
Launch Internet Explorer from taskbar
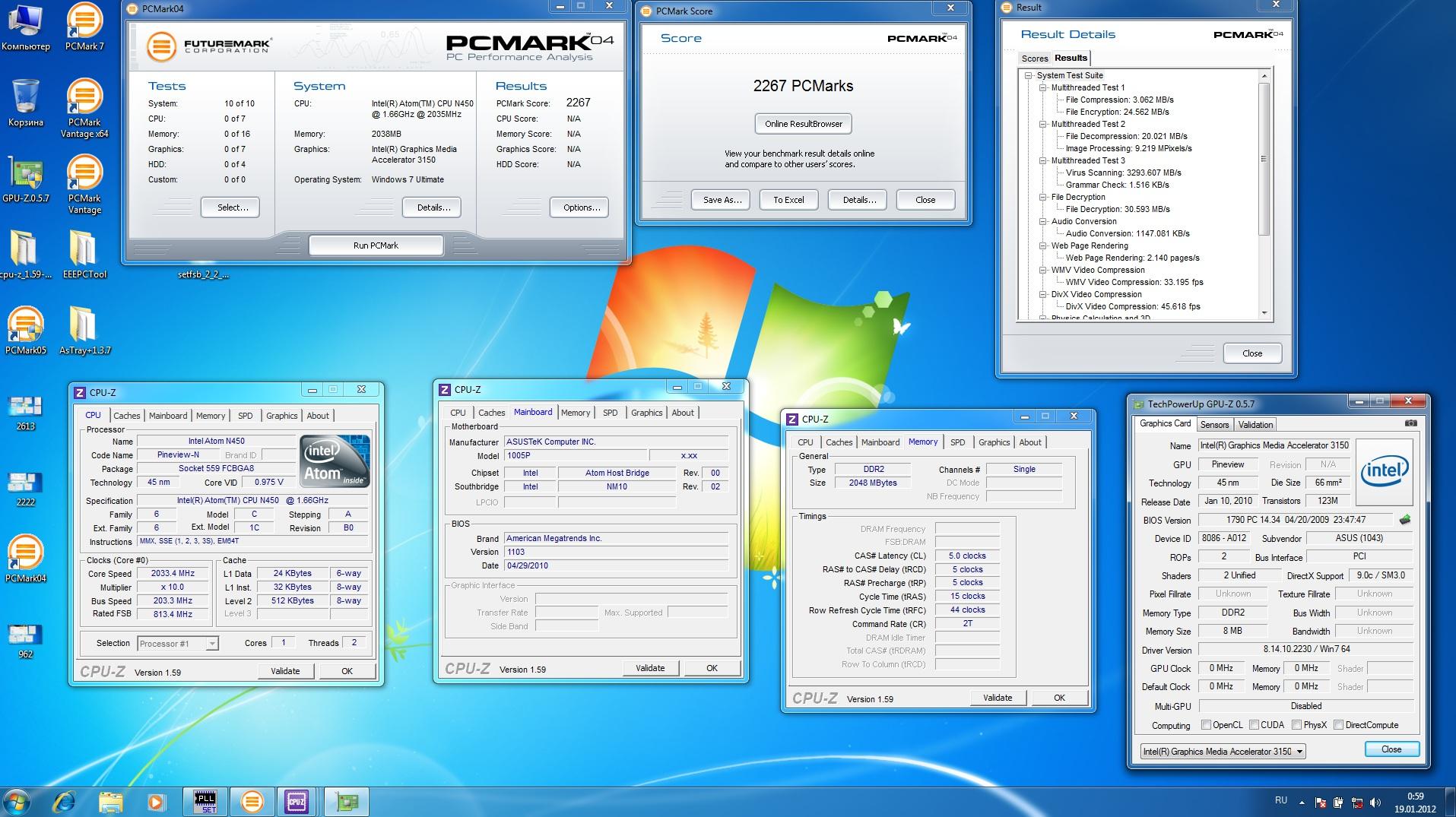[x=65, y=802]
